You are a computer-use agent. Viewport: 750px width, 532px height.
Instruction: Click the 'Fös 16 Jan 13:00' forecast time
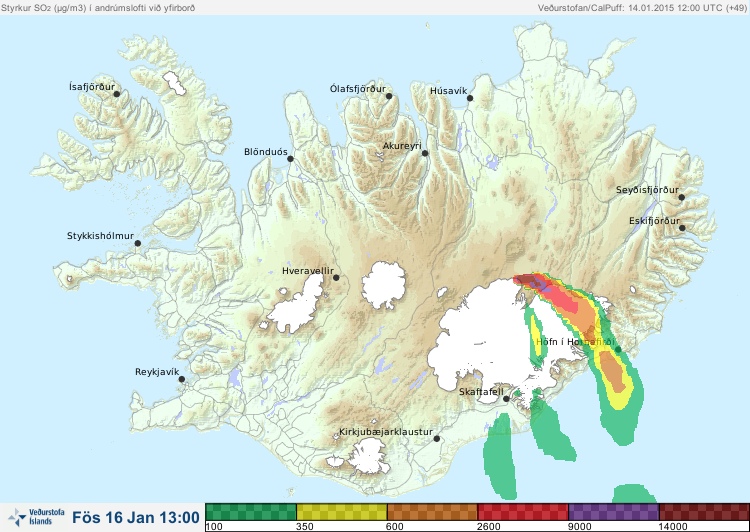pos(136,517)
